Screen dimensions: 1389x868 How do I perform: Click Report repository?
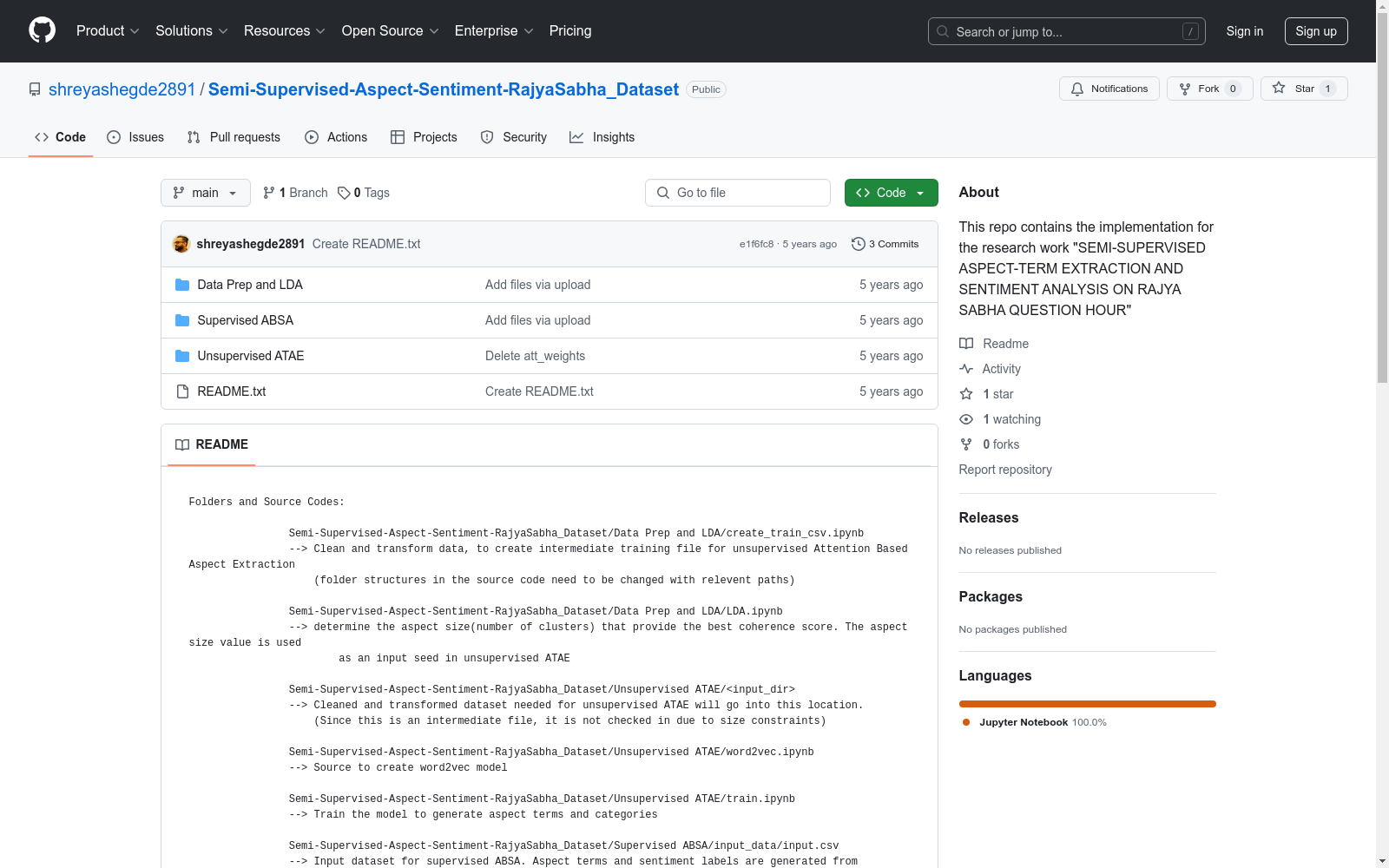click(1005, 470)
